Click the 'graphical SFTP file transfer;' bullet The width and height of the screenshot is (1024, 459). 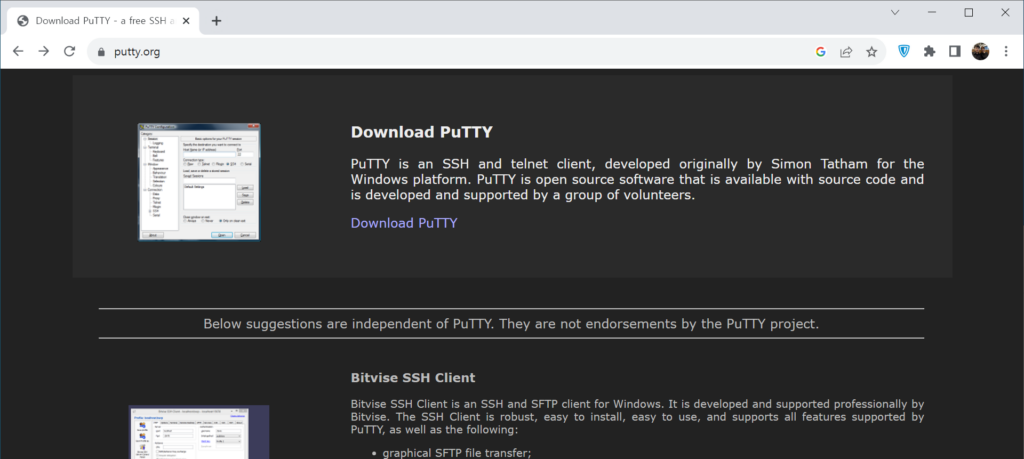(457, 452)
